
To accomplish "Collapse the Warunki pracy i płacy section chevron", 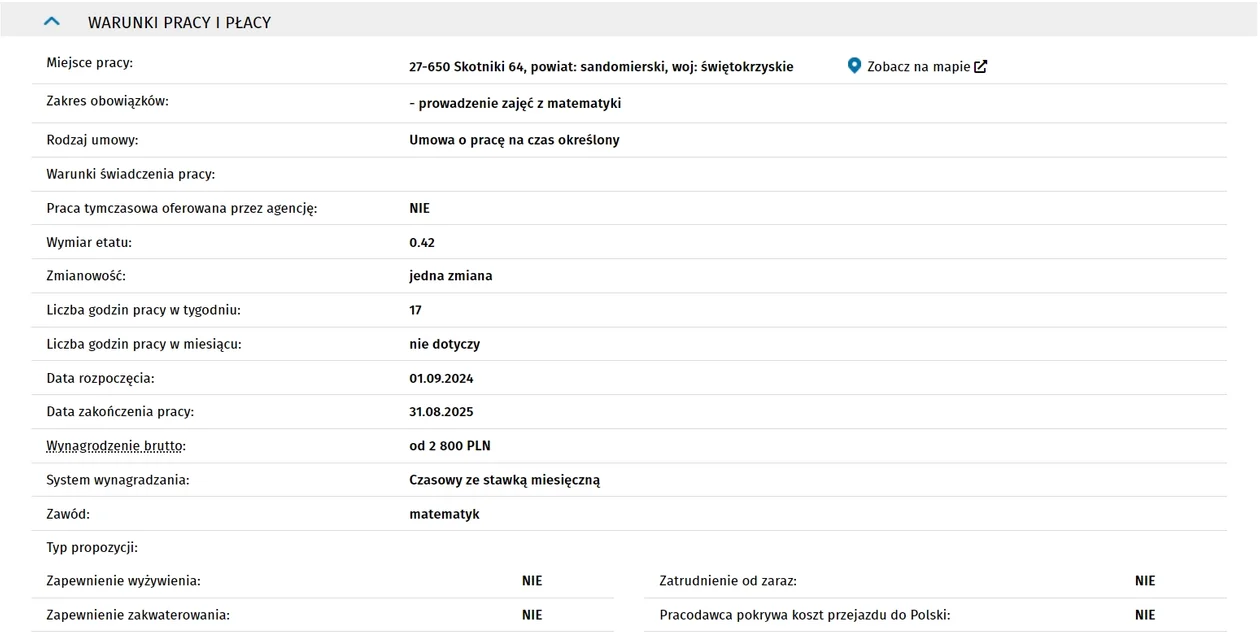I will point(52,21).
